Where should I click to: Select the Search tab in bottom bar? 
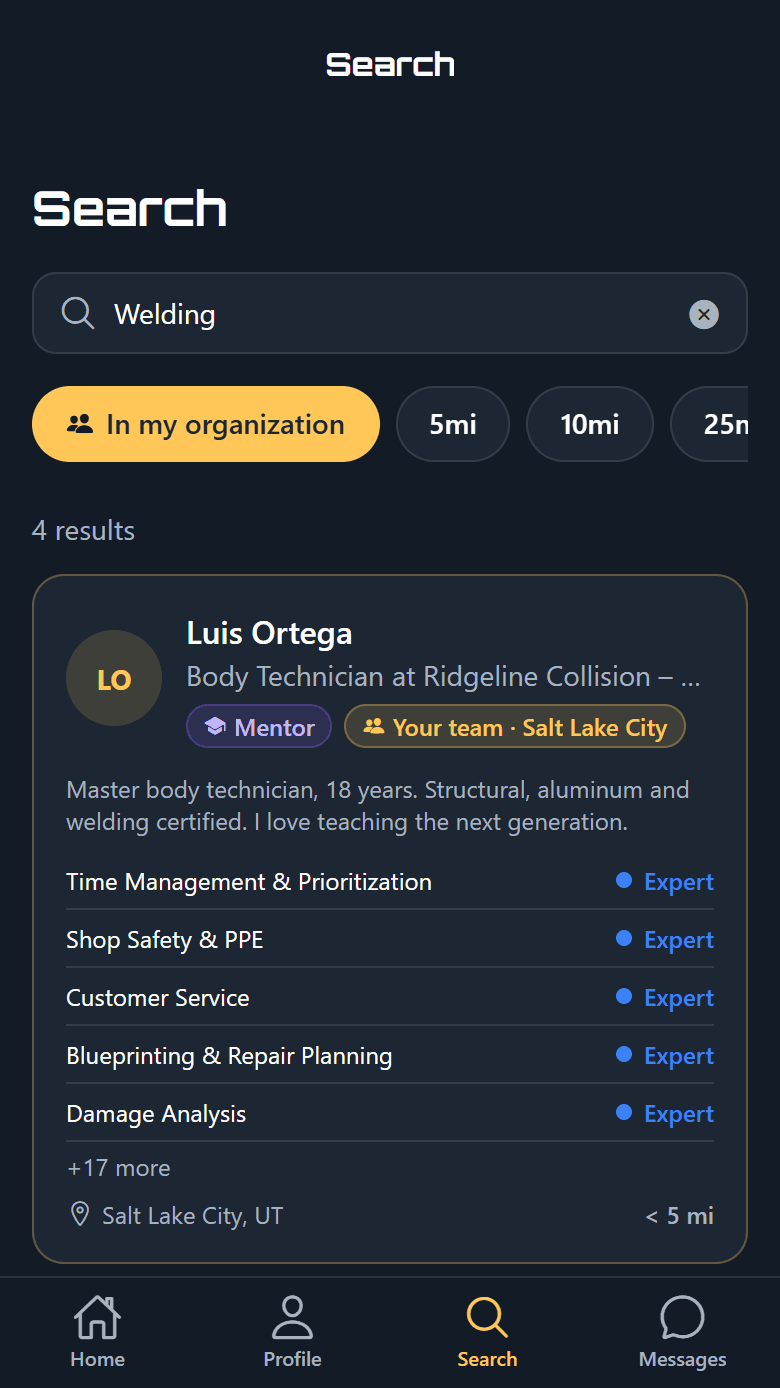click(x=487, y=1332)
